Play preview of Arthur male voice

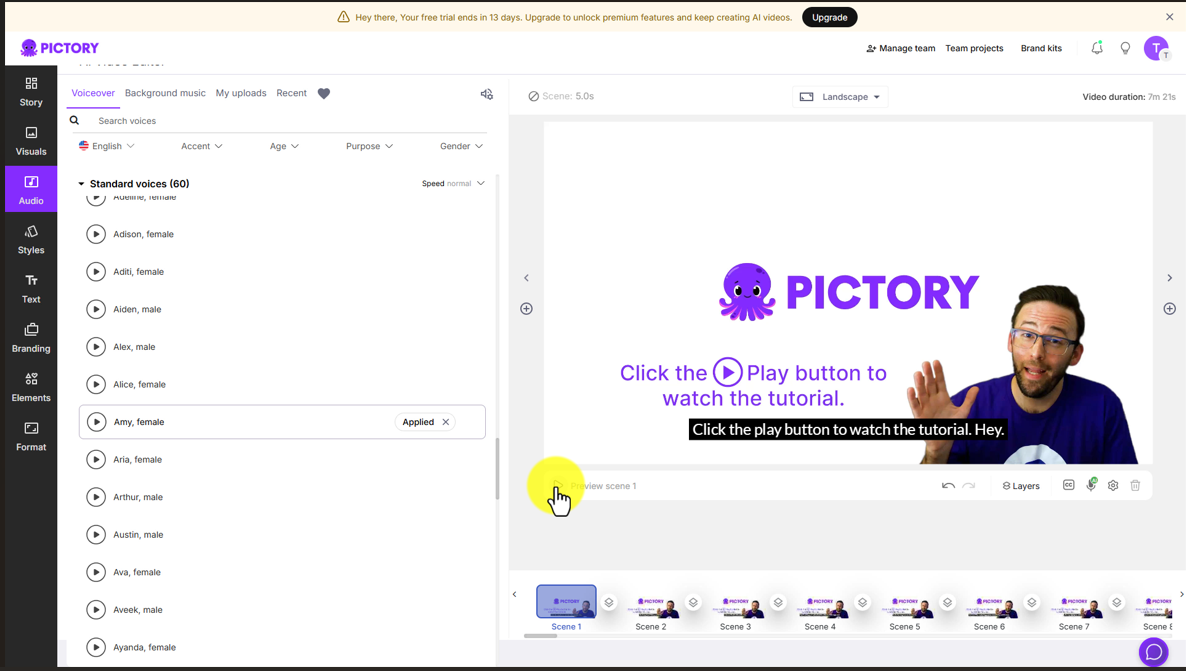96,497
